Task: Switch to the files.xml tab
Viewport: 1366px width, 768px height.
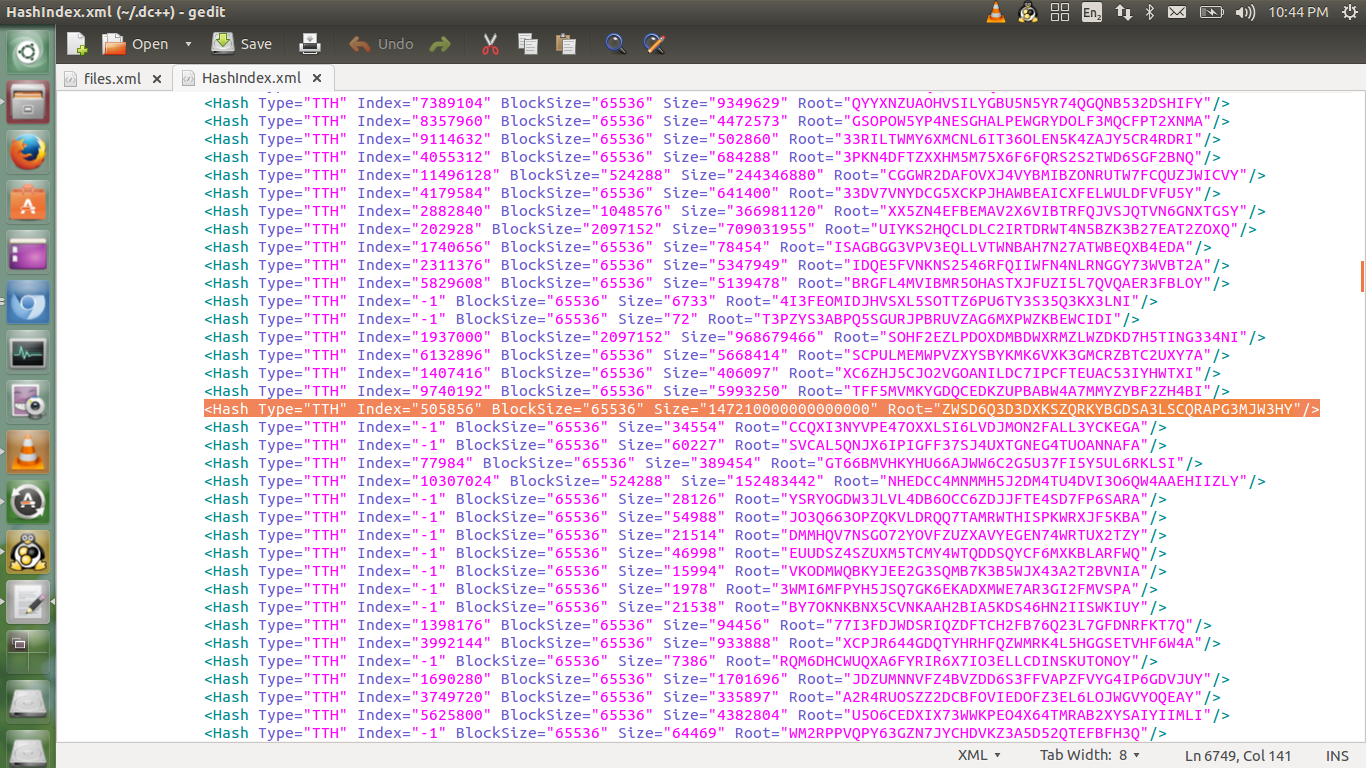Action: pyautogui.click(x=111, y=78)
